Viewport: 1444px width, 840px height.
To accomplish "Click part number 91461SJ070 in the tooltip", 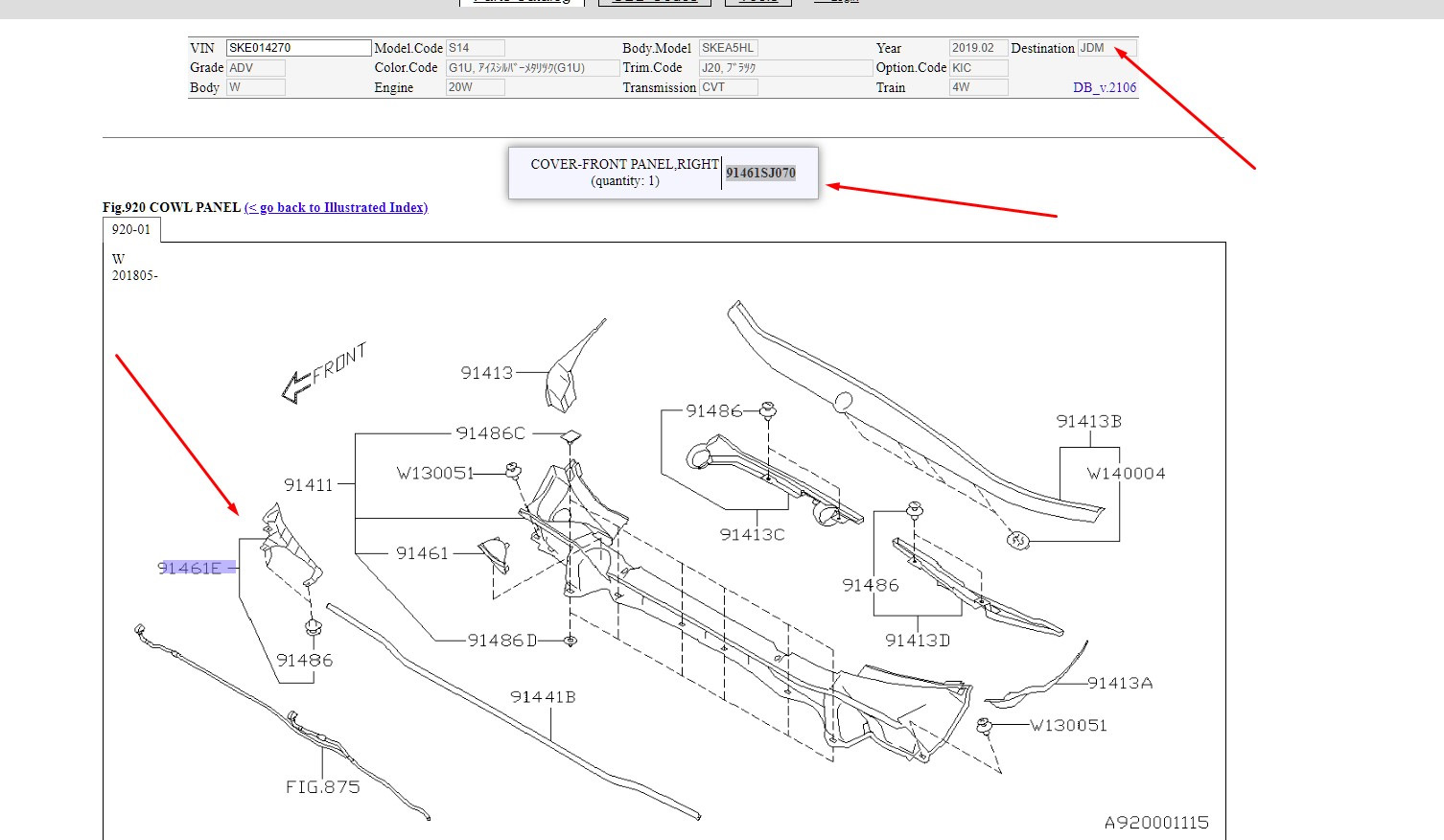I will 760,173.
